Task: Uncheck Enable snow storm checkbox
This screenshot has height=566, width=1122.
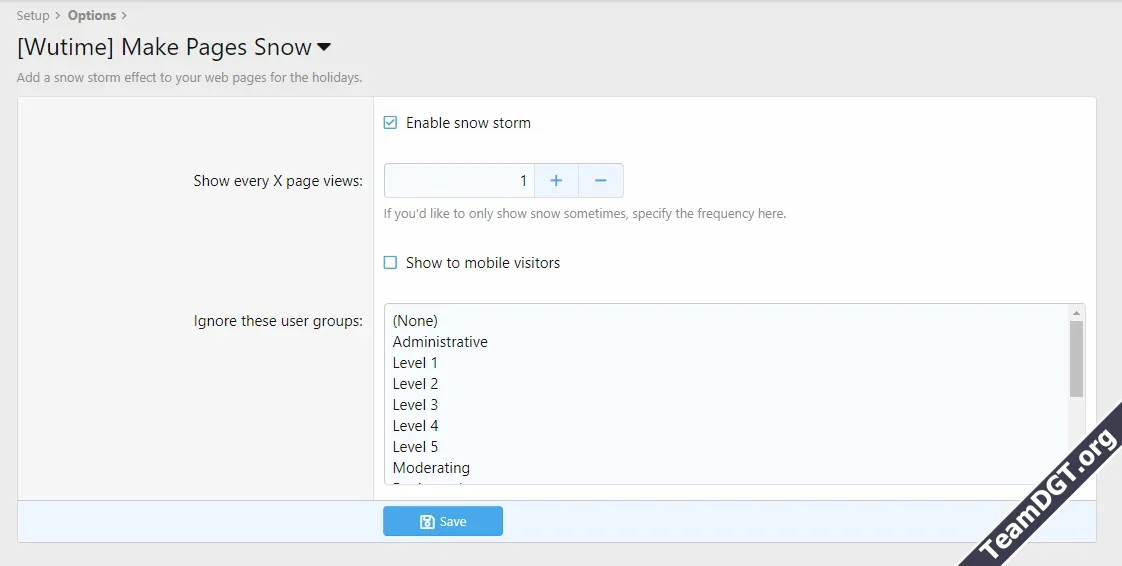Action: (391, 123)
